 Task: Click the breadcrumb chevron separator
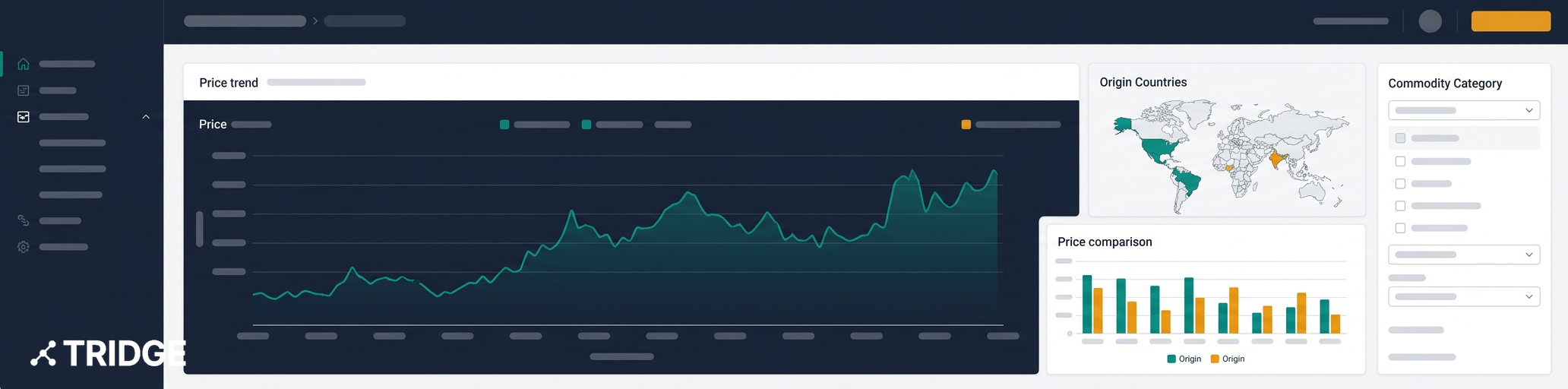tap(315, 21)
